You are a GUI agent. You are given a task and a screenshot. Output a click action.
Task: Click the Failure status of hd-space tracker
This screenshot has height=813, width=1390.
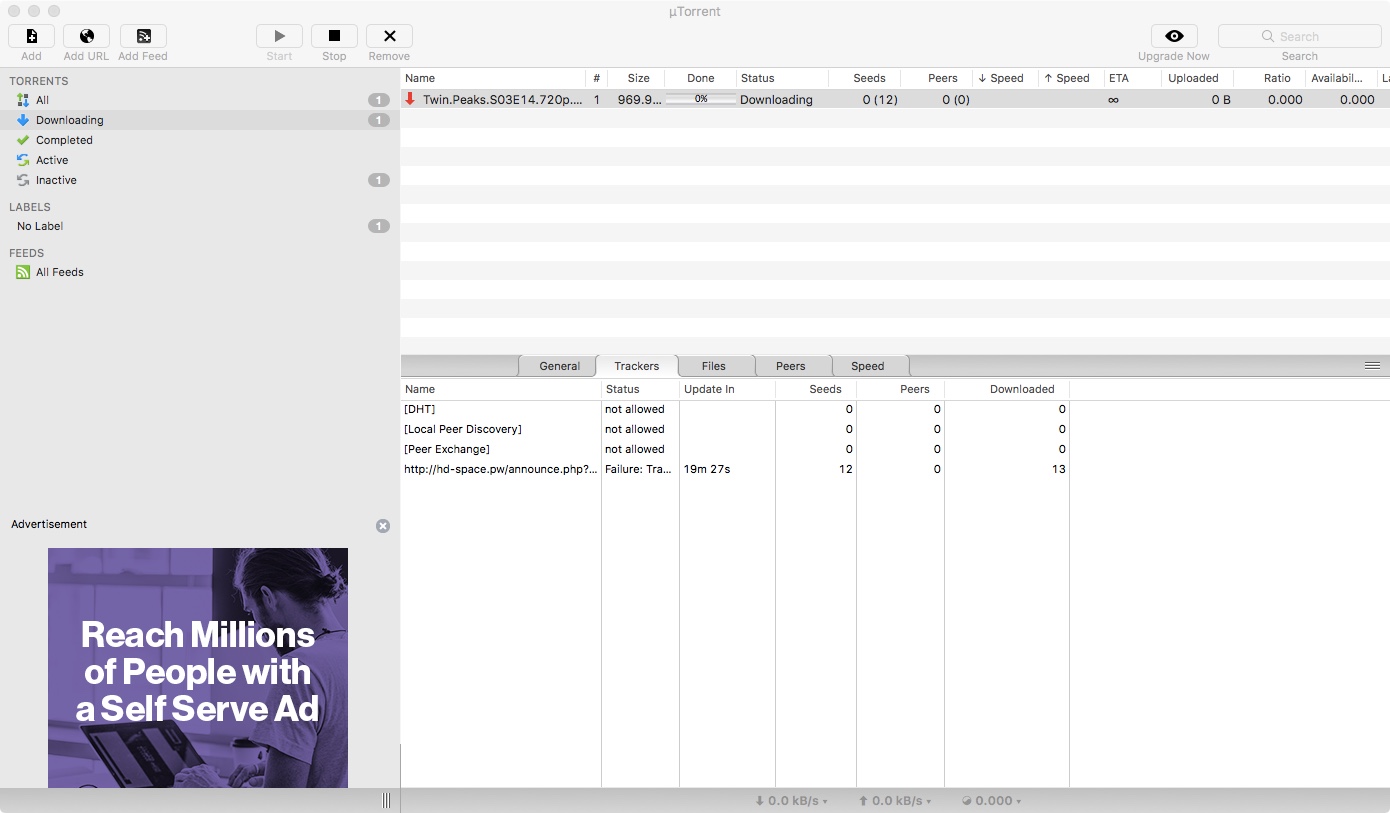[638, 469]
